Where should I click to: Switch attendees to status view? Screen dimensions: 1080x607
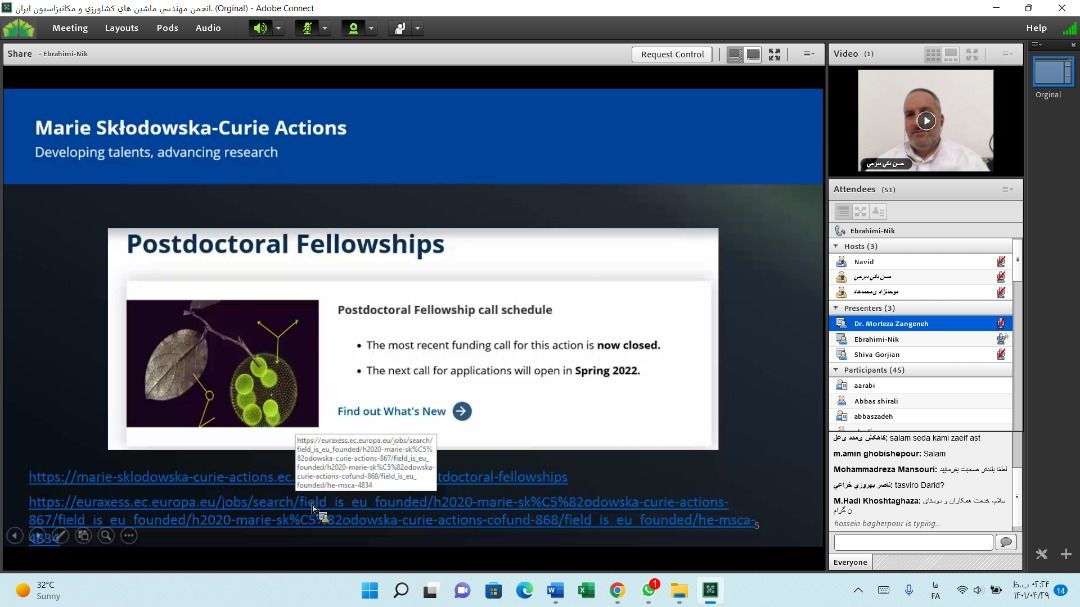pyautogui.click(x=878, y=211)
